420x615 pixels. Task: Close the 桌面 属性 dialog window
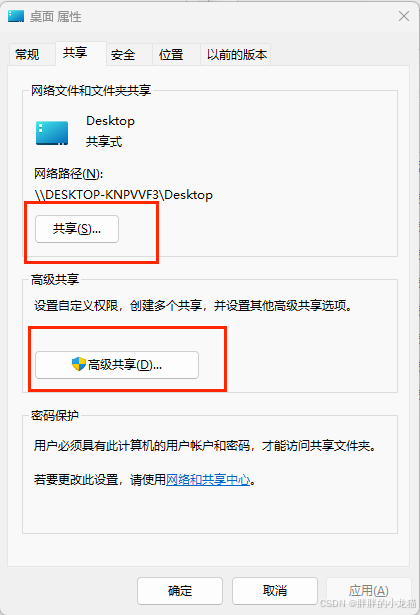404,16
